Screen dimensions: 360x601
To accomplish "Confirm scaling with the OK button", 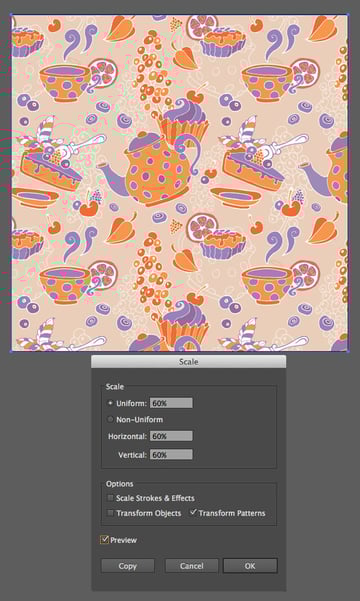I will pyautogui.click(x=250, y=566).
